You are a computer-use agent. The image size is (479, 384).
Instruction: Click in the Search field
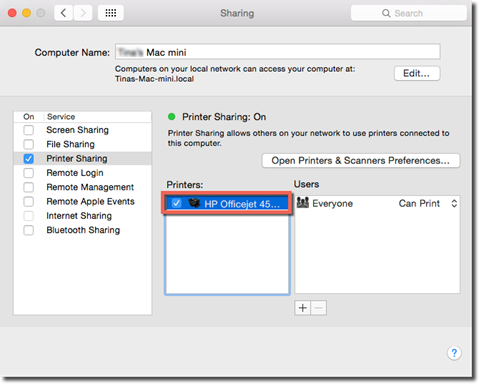point(409,13)
